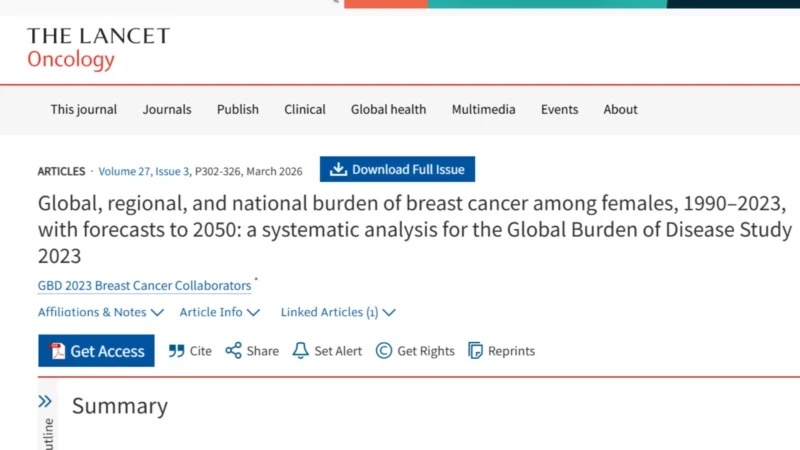Screen dimensions: 800x450
Task: Expand Linked Articles (1) section
Action: coord(338,312)
